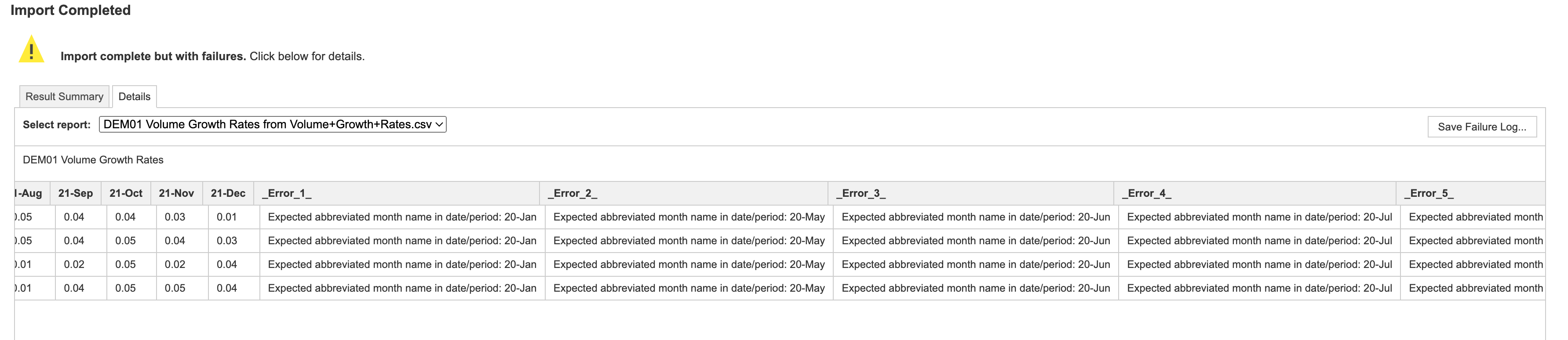Click the DEM01 Volume Growth Rates title
The image size is (1568, 340).
93,160
